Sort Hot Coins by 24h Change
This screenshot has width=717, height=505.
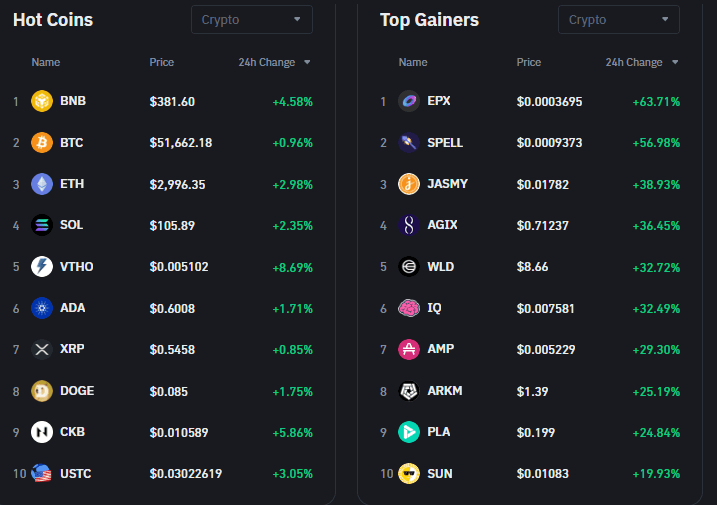(x=274, y=62)
